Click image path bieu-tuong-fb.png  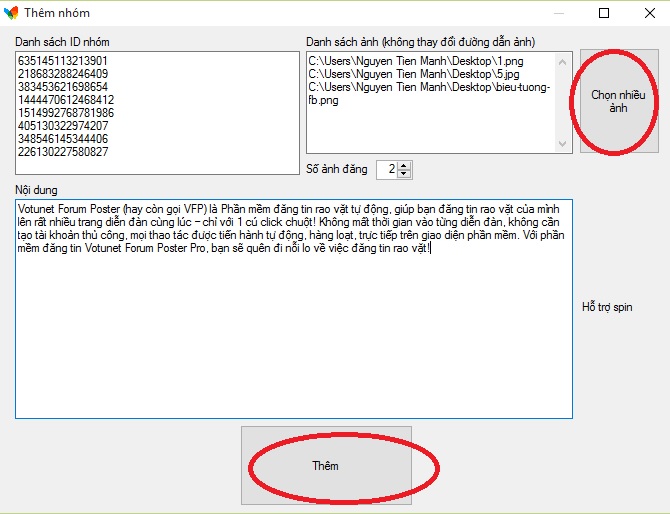(x=429, y=94)
